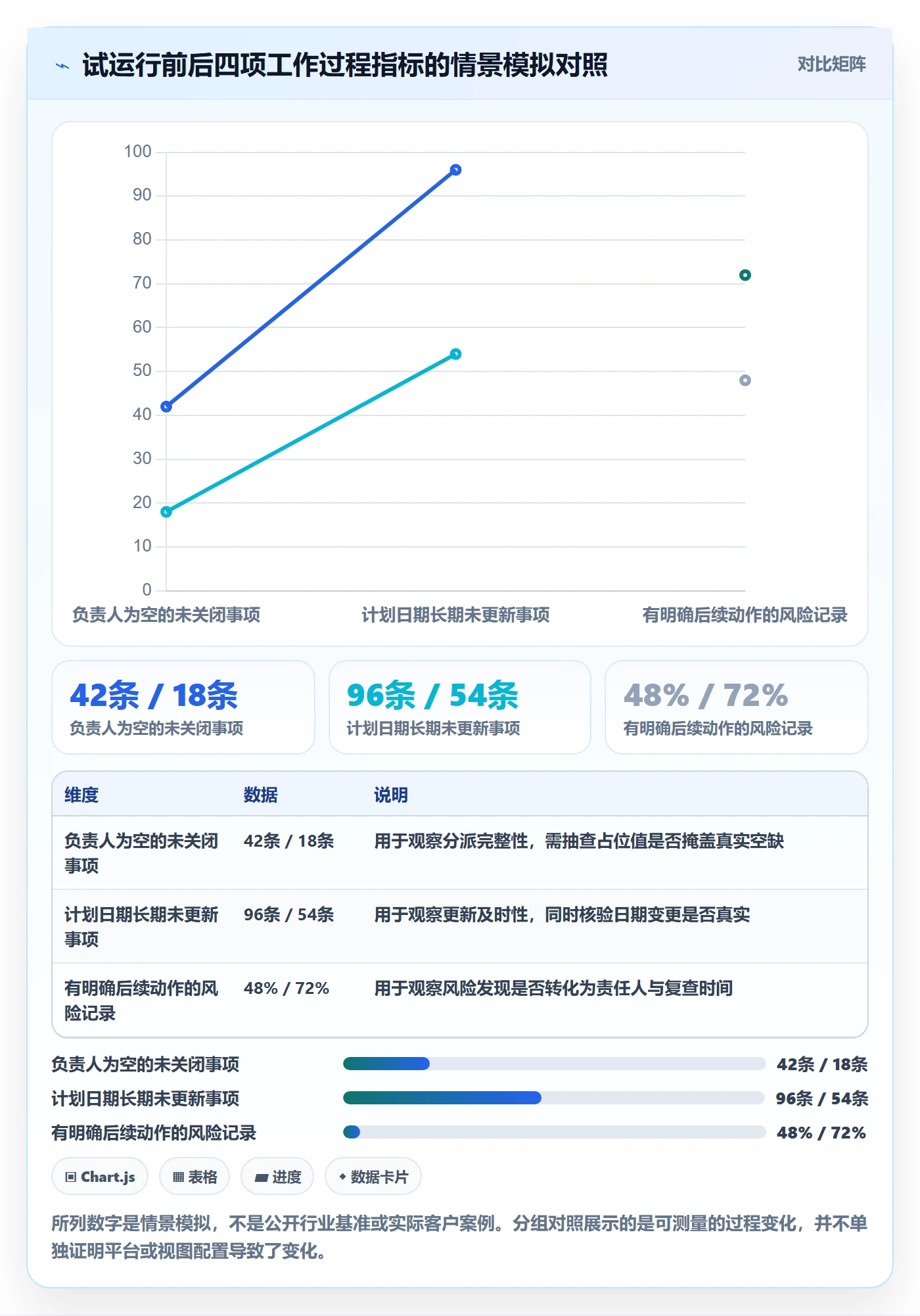Click progress bar for 负责人为空的未关闭事项
Screen dimensions: 920x1316
point(554,1064)
